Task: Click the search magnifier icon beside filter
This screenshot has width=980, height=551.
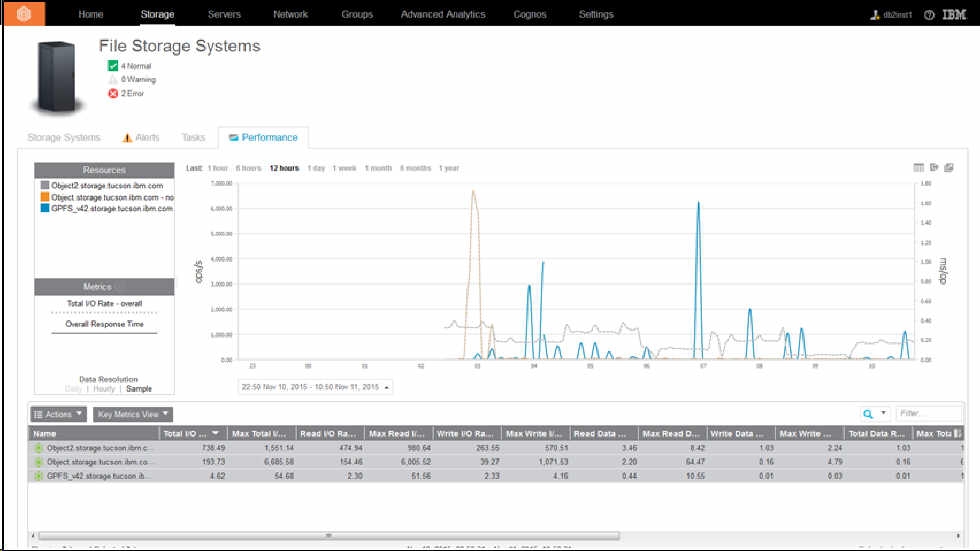Action: click(x=867, y=413)
